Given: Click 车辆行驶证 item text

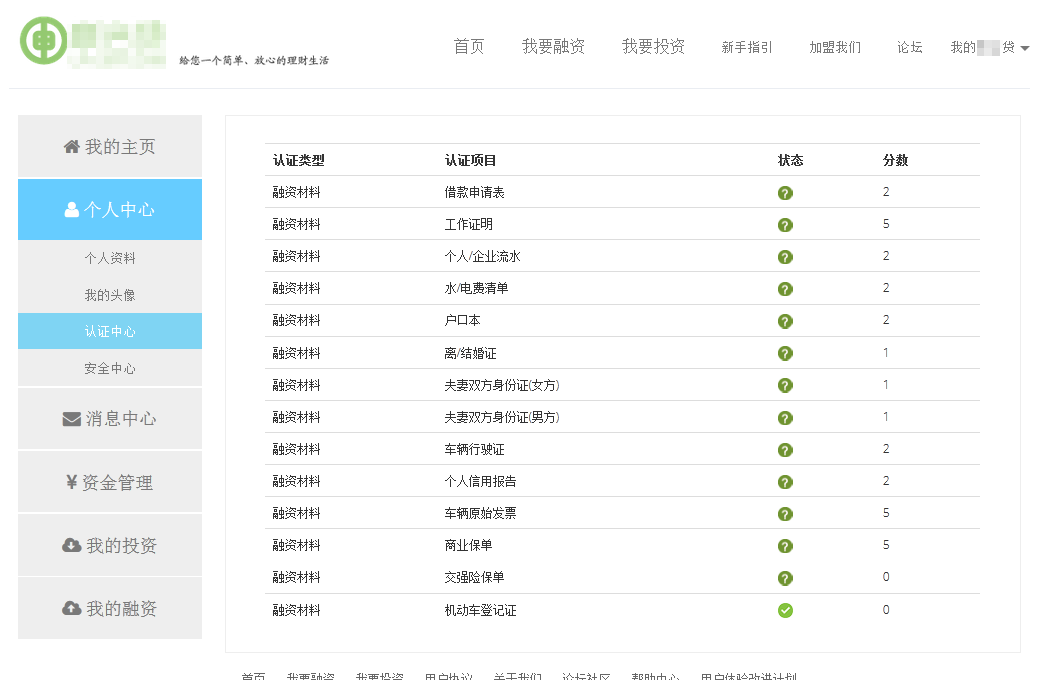Looking at the screenshot, I should 474,449.
